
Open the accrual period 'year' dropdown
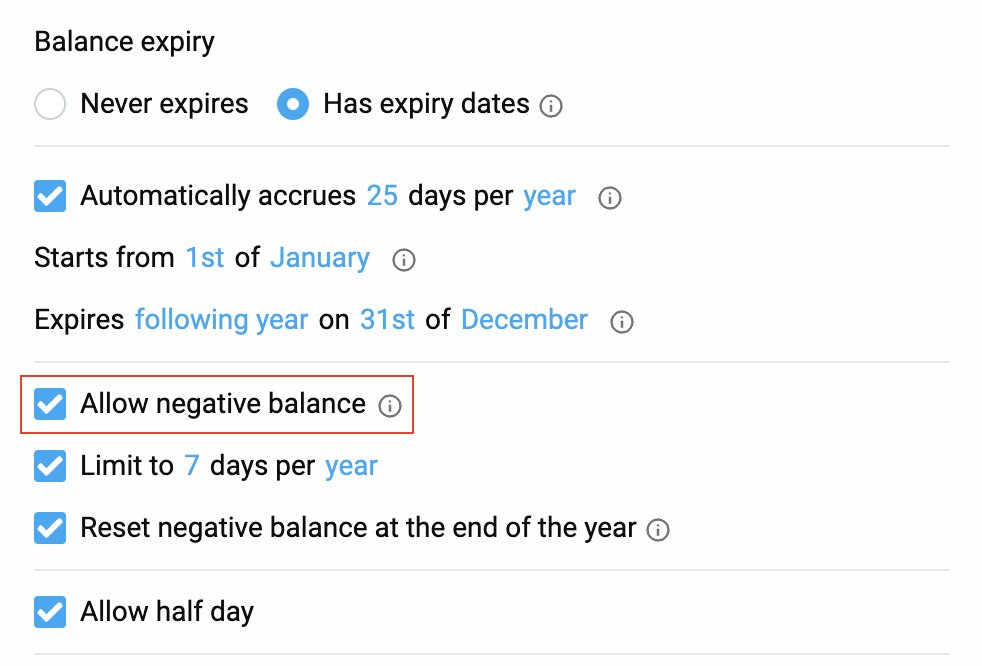click(549, 196)
